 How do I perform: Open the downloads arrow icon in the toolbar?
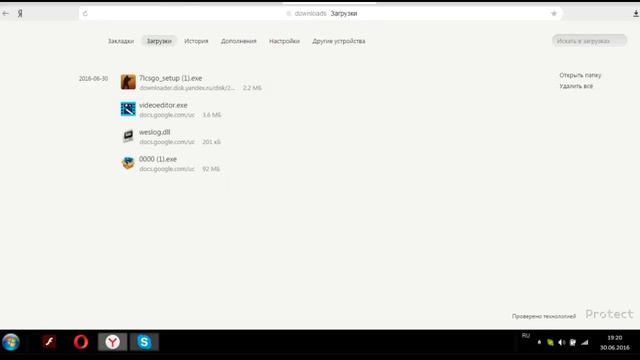pyautogui.click(x=636, y=13)
